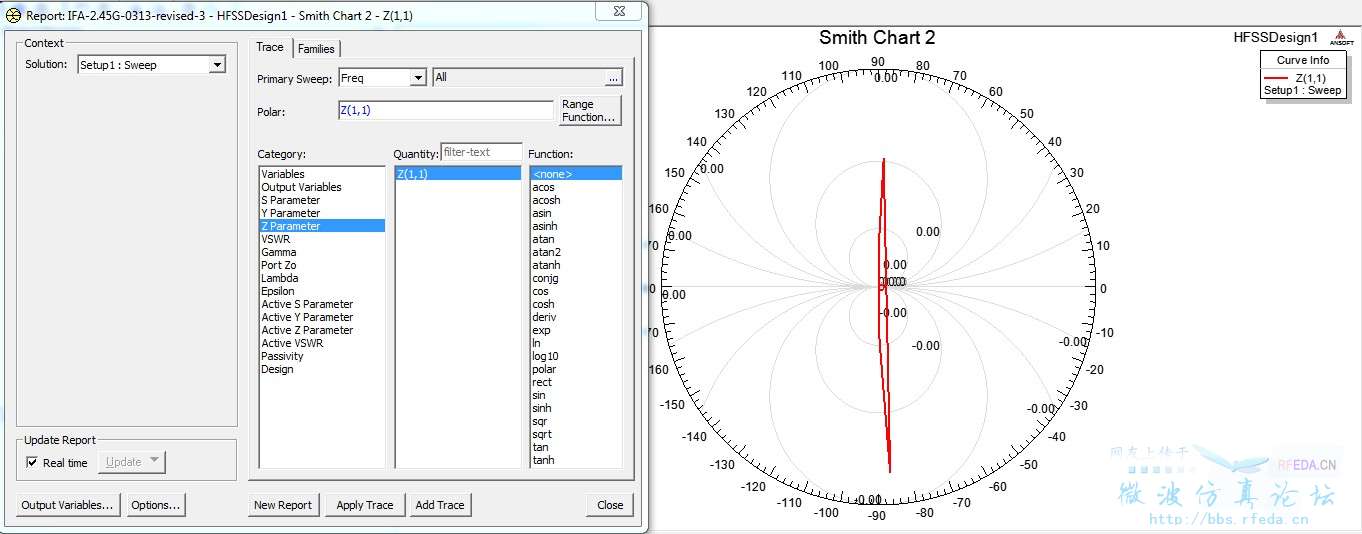Toggle the Real time checkbox

[32, 463]
